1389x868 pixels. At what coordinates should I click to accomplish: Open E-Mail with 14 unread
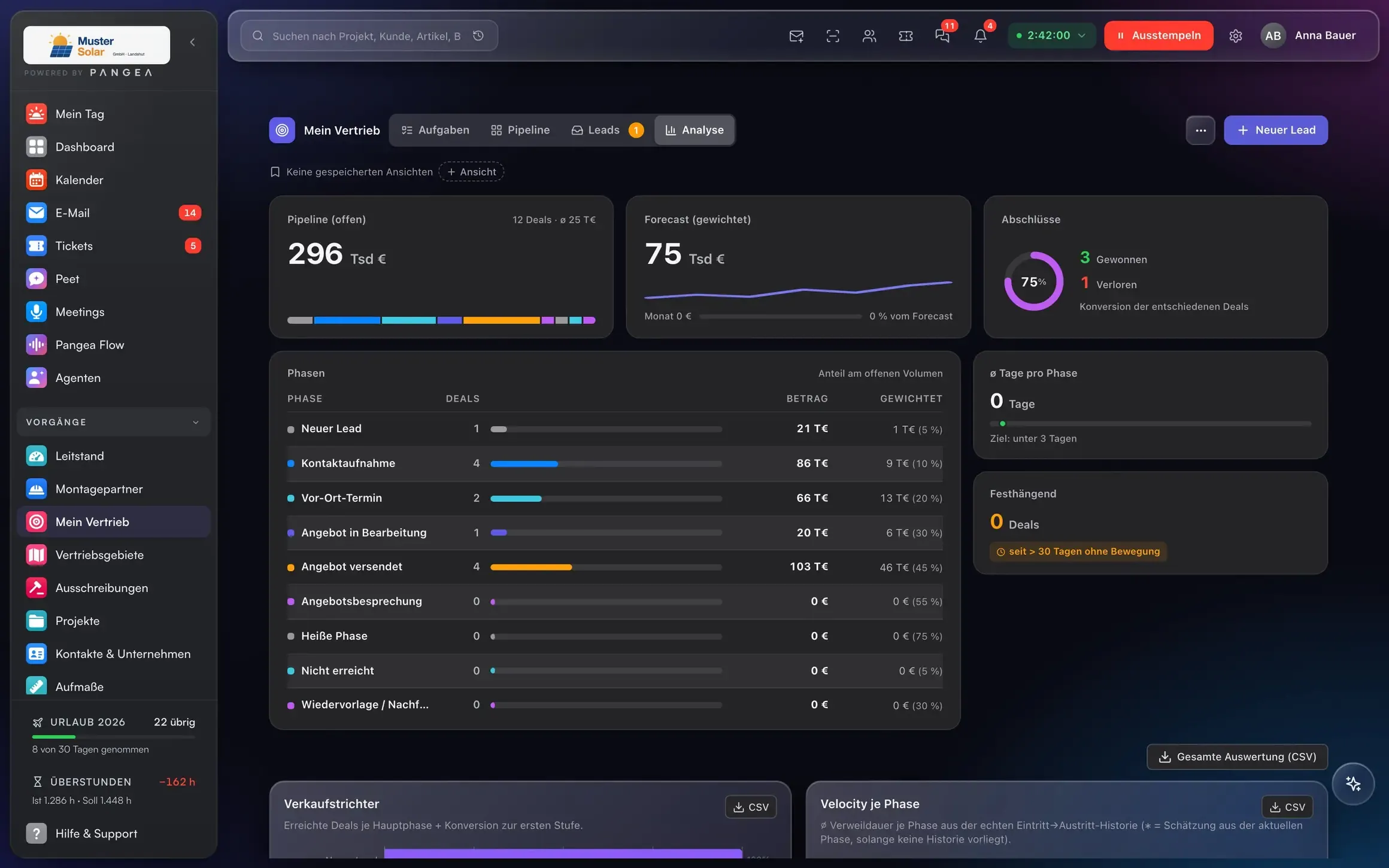(x=114, y=213)
